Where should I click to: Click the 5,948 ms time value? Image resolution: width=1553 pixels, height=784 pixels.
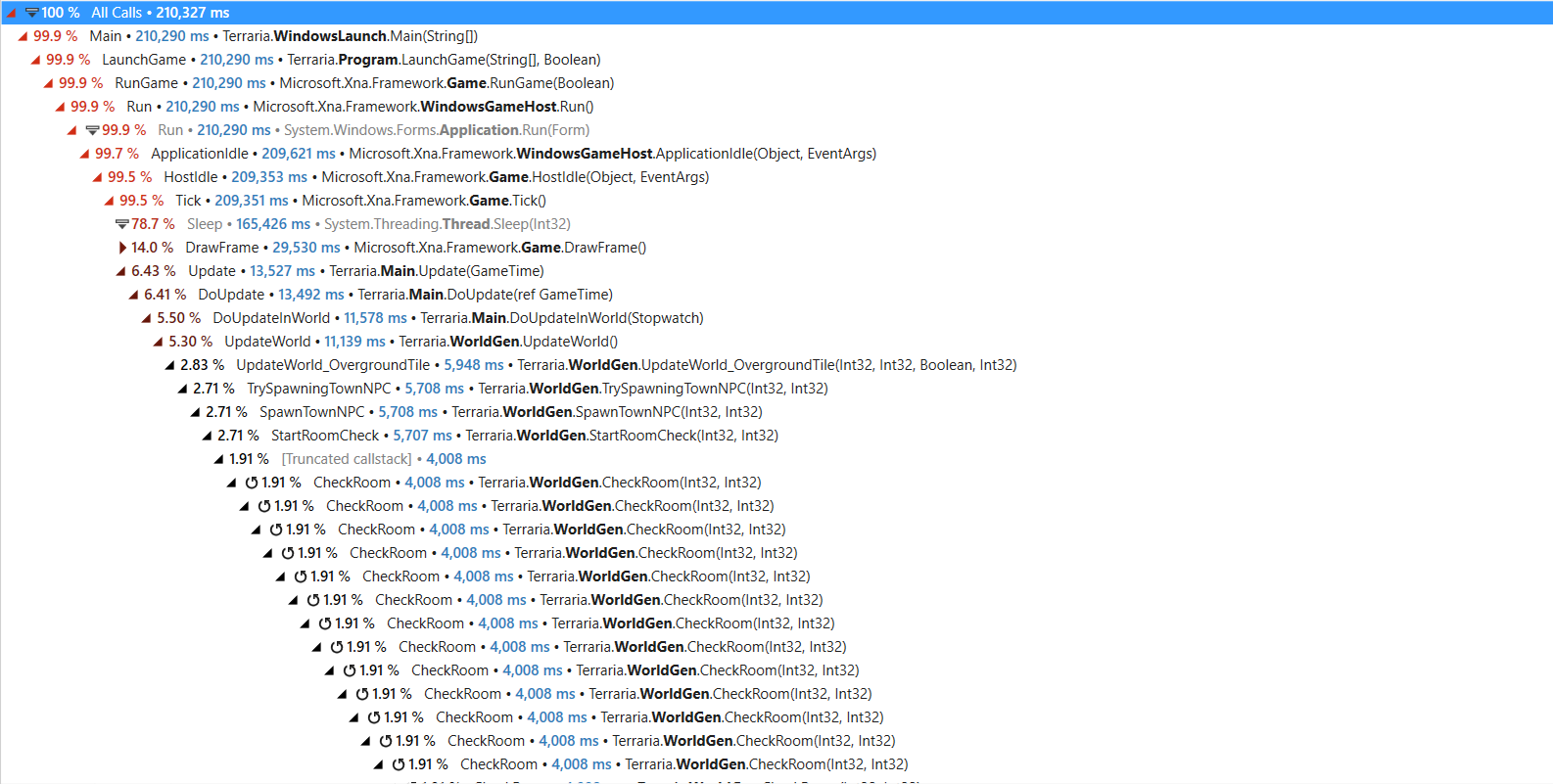pos(474,365)
